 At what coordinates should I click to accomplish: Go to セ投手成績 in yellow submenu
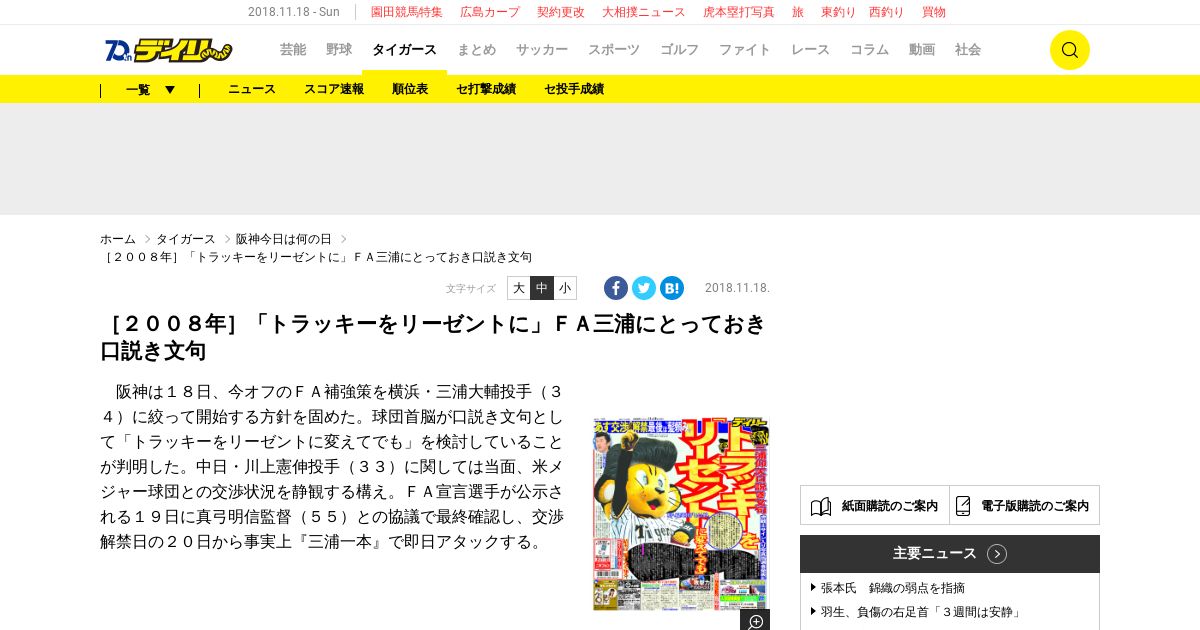tap(574, 89)
